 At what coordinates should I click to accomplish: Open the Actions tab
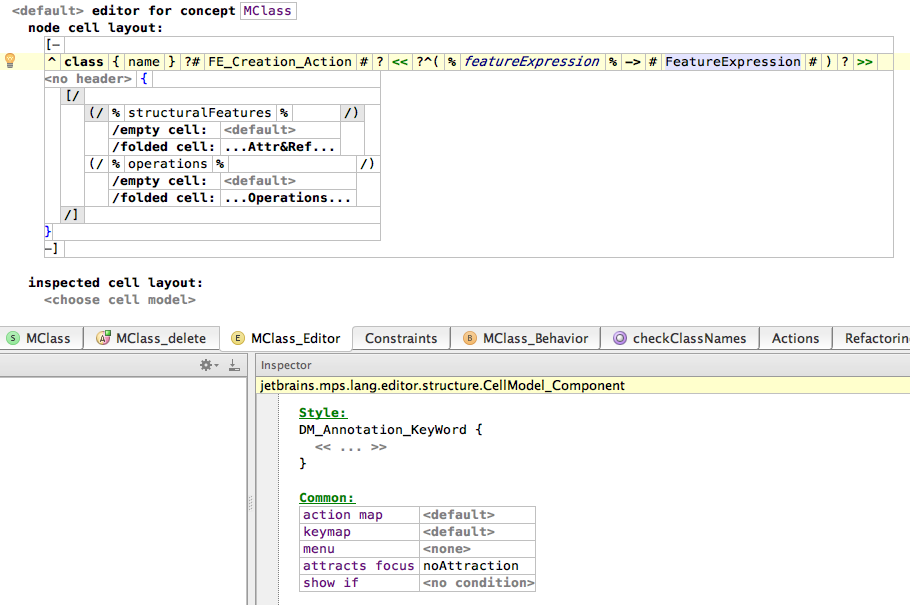pyautogui.click(x=795, y=339)
